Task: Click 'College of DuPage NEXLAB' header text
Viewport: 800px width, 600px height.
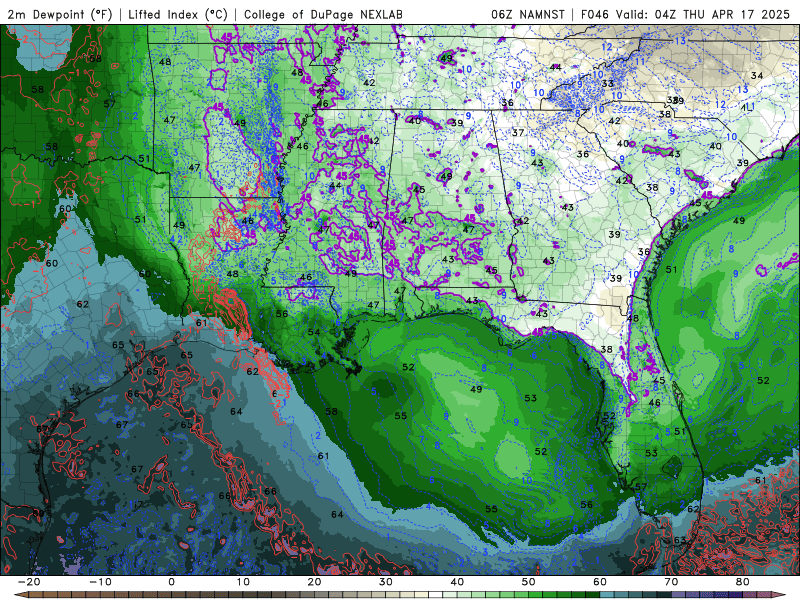Action: pos(323,14)
